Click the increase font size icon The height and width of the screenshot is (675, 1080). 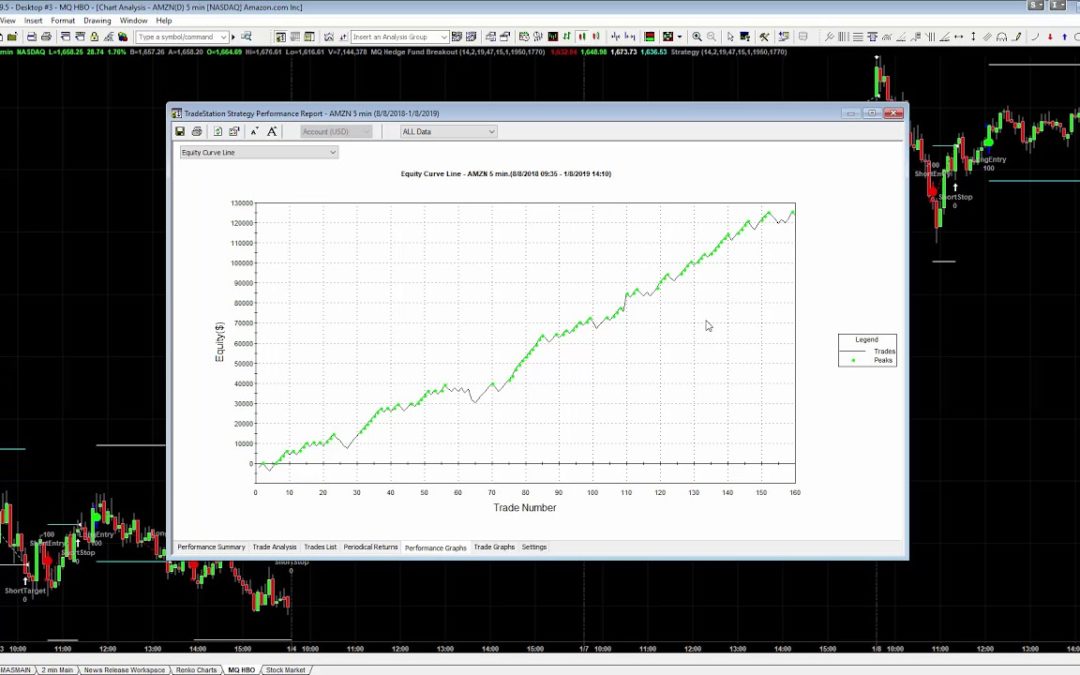(x=271, y=131)
